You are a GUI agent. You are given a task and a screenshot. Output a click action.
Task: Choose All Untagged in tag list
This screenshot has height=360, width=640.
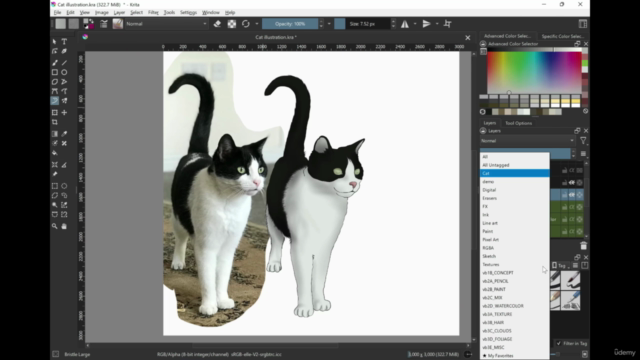pos(515,165)
